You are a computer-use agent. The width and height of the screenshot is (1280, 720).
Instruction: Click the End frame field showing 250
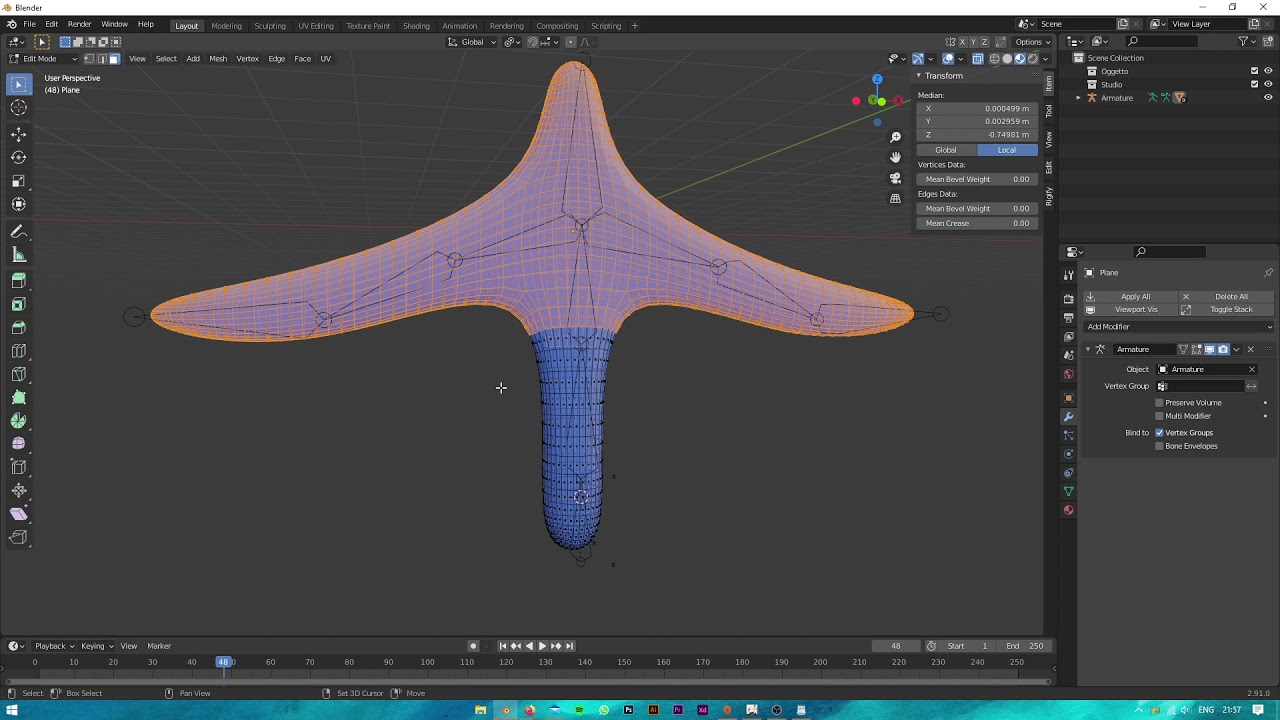[1026, 646]
